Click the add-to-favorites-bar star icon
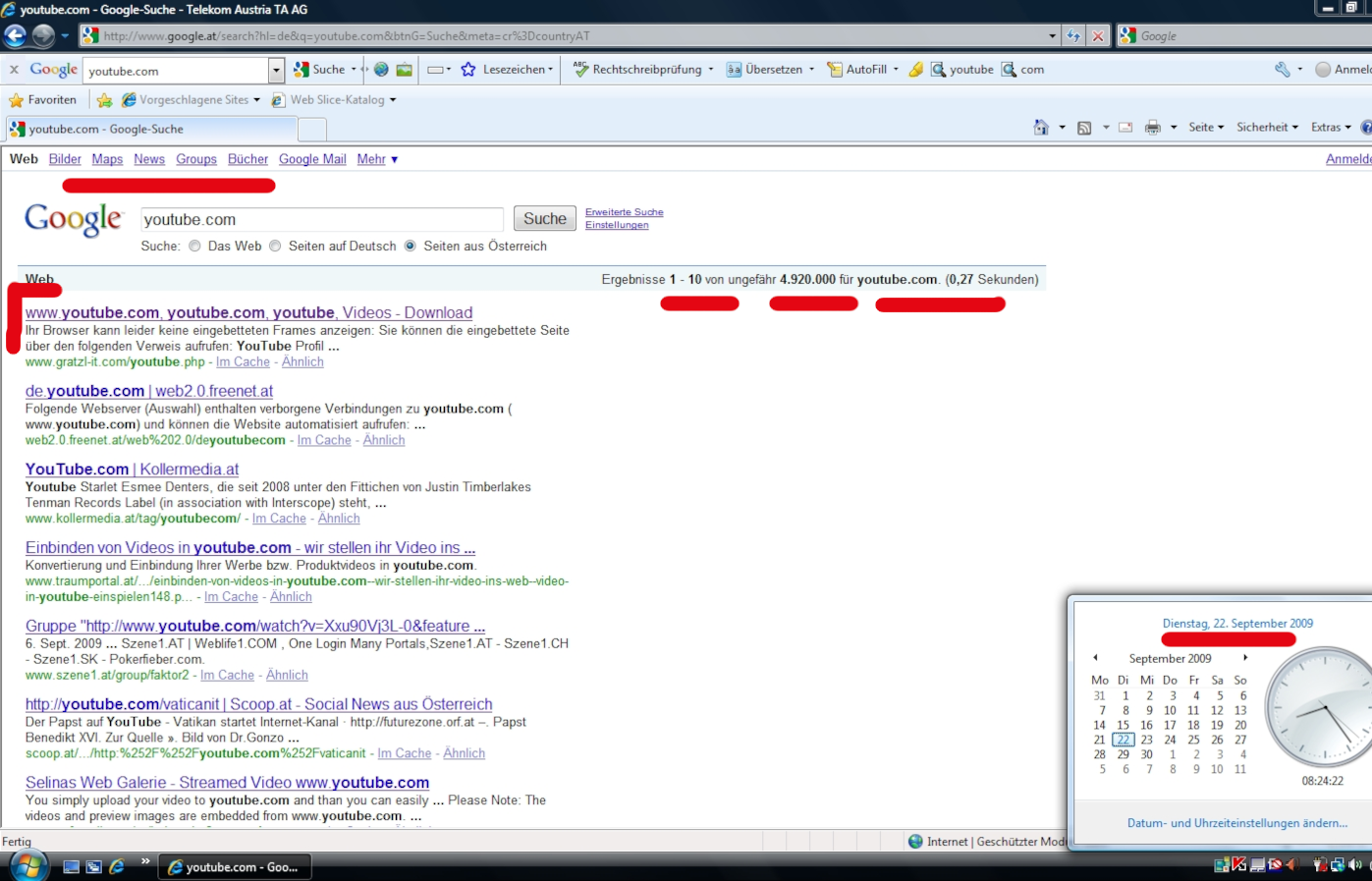 (x=105, y=100)
